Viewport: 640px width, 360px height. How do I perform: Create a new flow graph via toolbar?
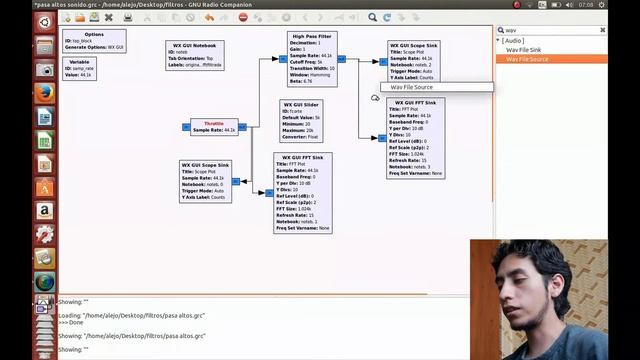tap(66, 18)
